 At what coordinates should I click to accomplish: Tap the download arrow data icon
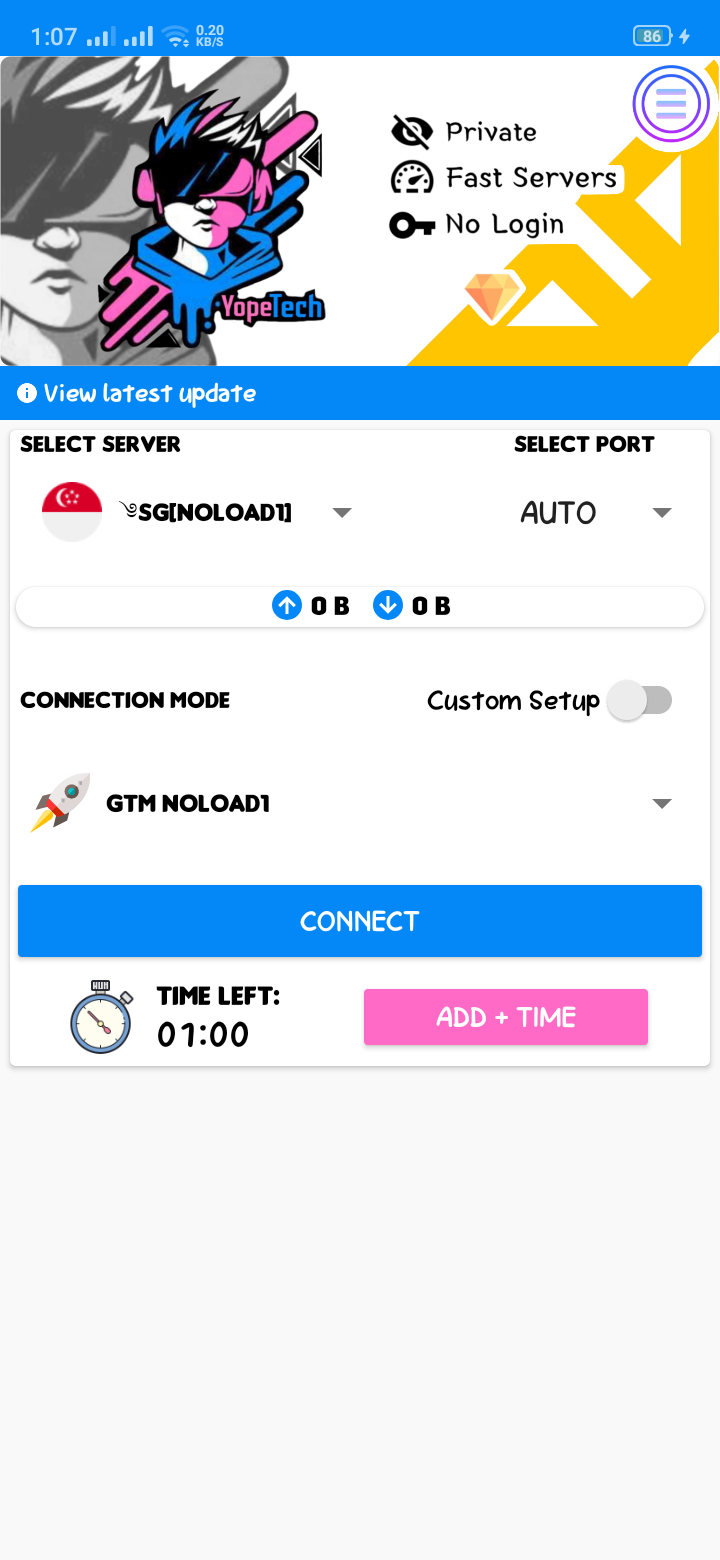point(388,605)
